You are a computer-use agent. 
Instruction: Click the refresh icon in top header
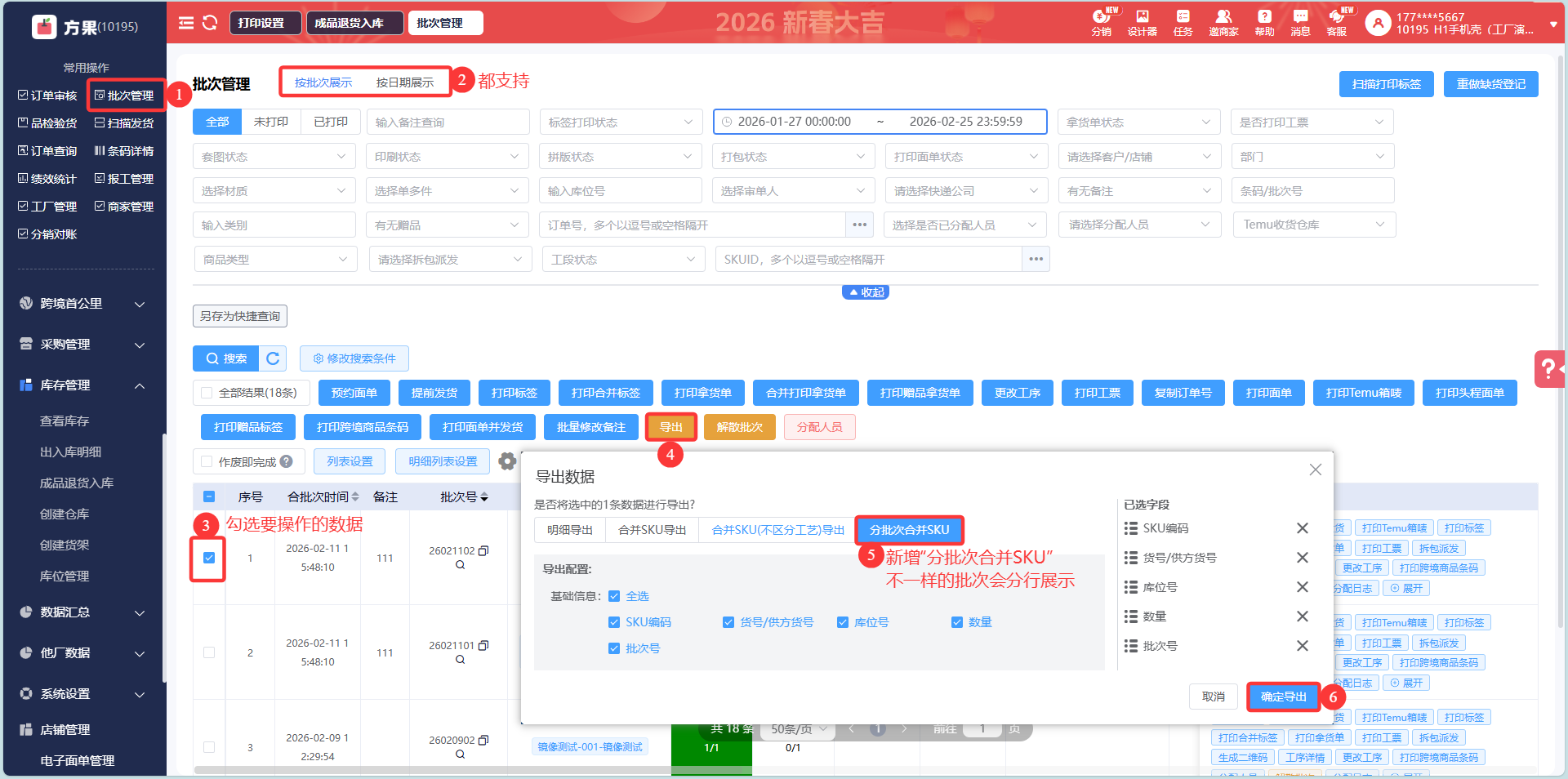tap(210, 23)
